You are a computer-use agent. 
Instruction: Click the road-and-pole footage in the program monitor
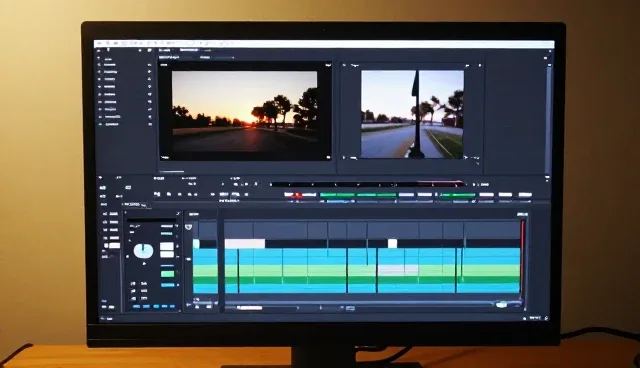pyautogui.click(x=412, y=114)
